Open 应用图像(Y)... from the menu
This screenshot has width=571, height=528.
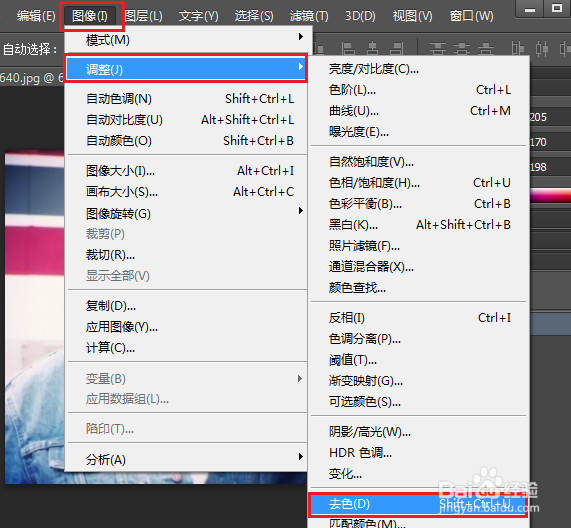[x=188, y=327]
